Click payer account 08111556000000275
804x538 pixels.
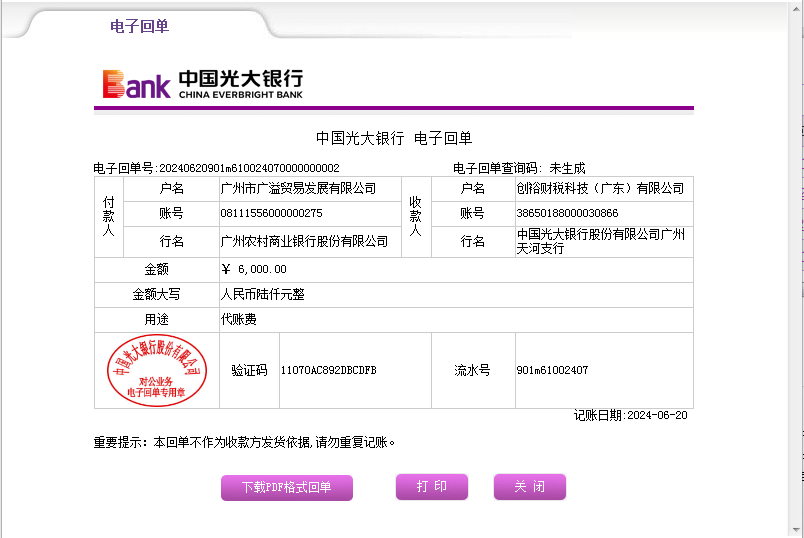tap(271, 213)
